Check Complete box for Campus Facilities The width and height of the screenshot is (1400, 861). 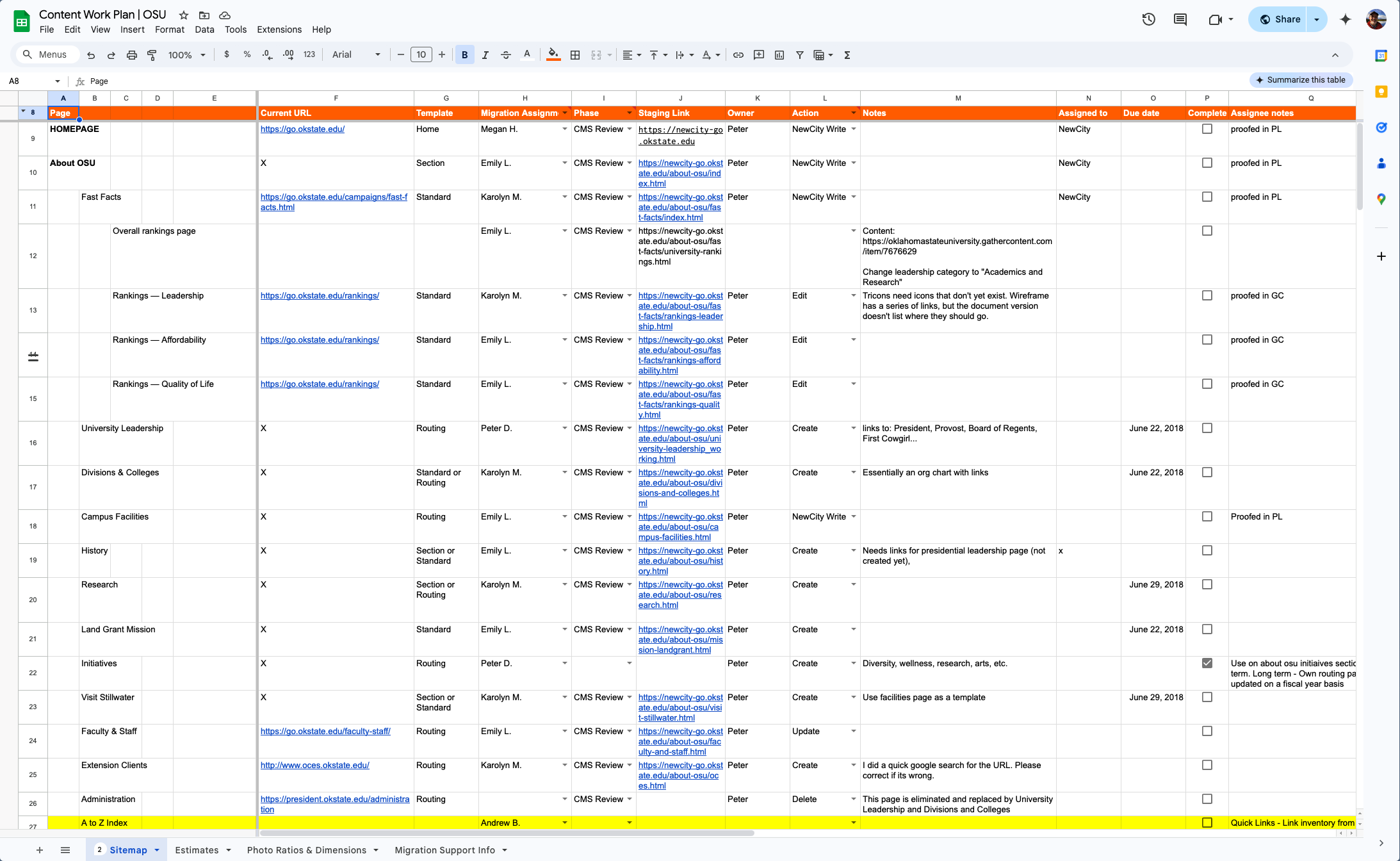1207,516
